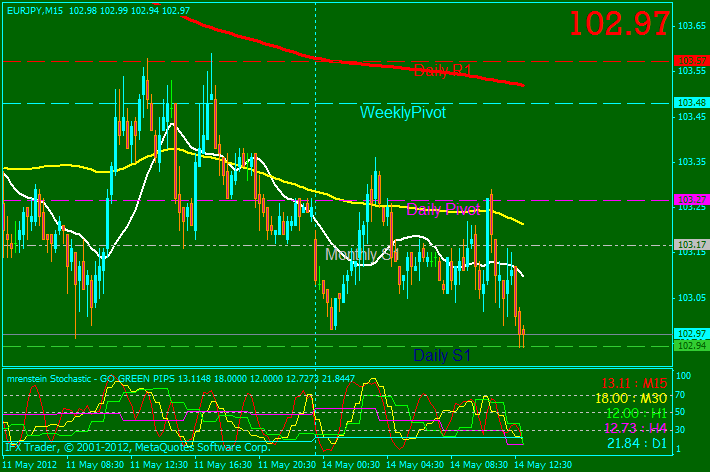Image resolution: width=710 pixels, height=472 pixels.
Task: Click the 103.48 price tag on axis
Action: click(x=691, y=103)
